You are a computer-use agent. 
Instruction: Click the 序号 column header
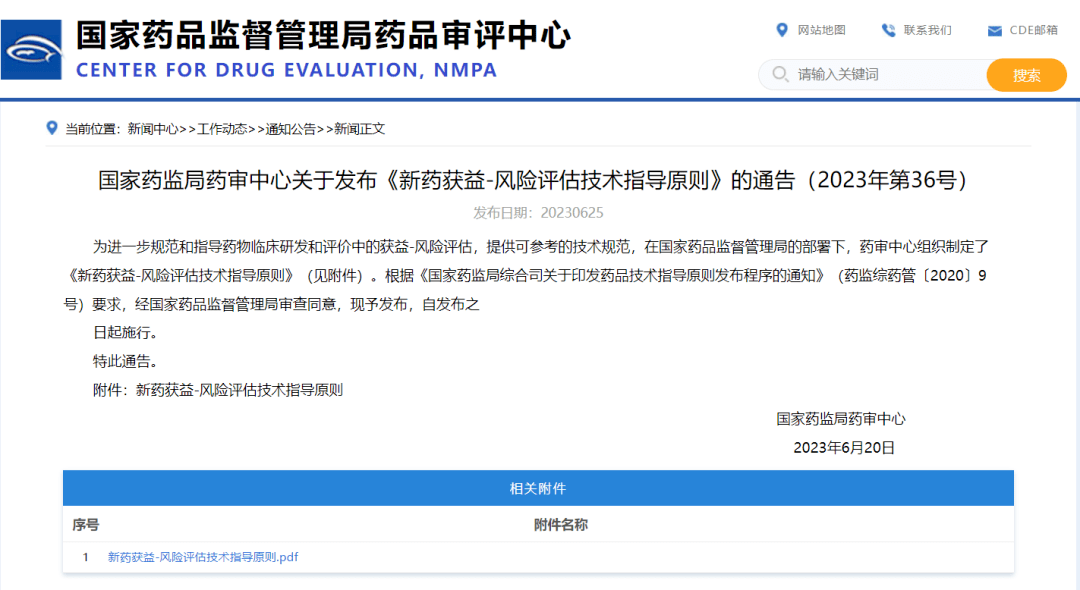point(85,523)
